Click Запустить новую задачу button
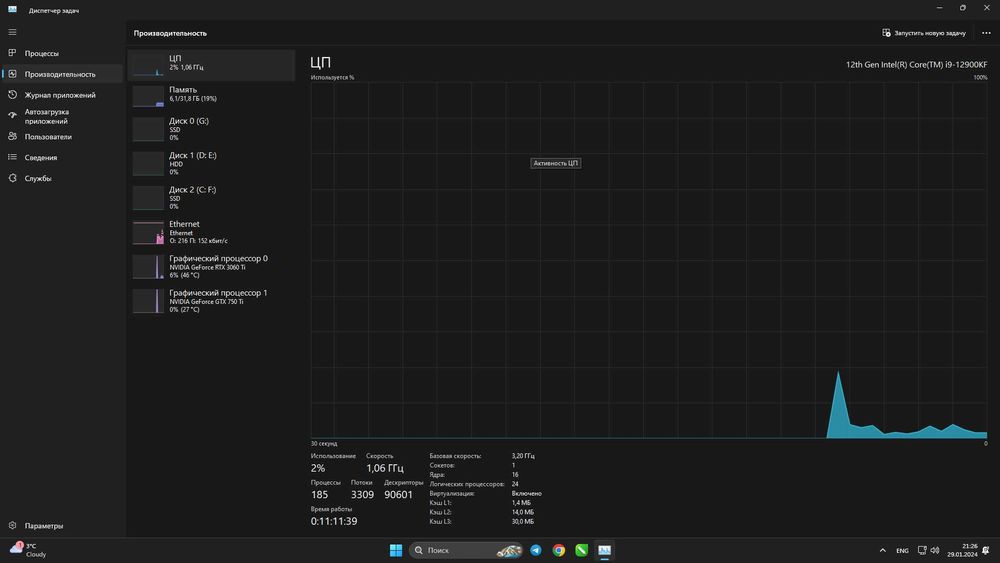The width and height of the screenshot is (1000, 563). click(x=923, y=33)
